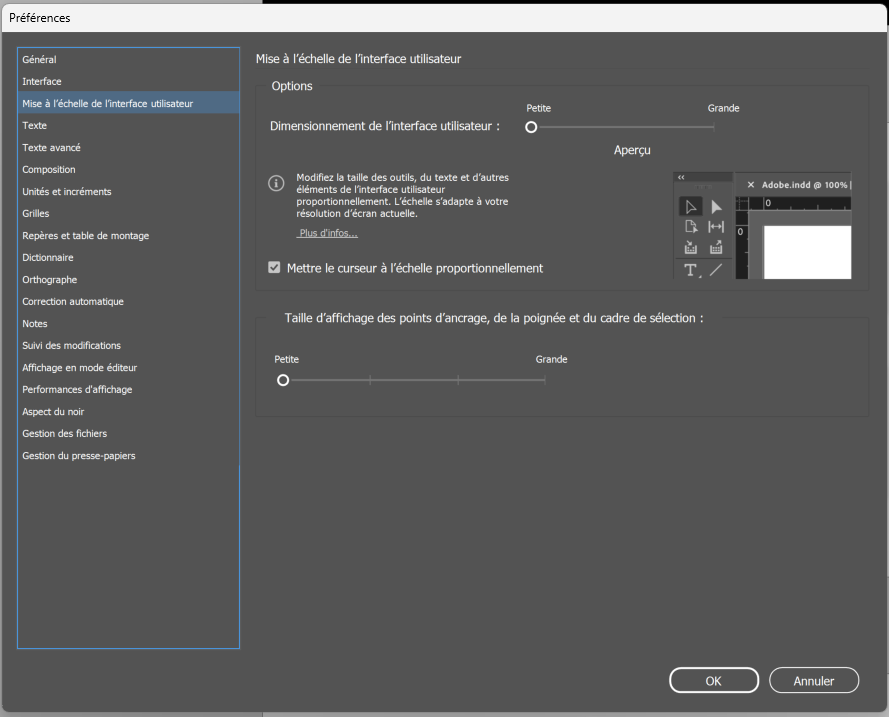889x717 pixels.
Task: Select the Type tool in the preview toolbar
Action: click(x=691, y=269)
